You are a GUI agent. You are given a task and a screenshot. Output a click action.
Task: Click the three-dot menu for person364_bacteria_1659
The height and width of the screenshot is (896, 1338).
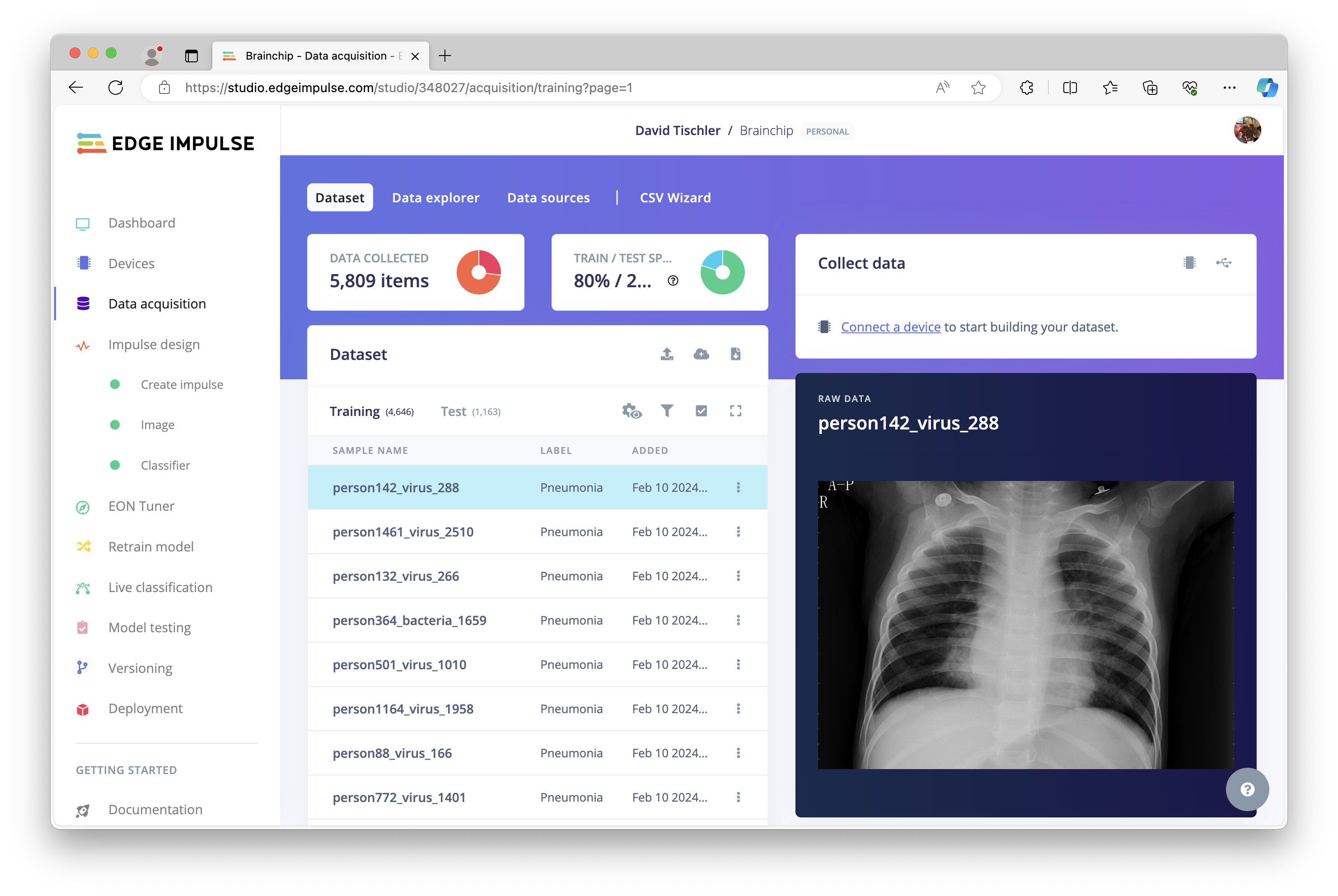[x=738, y=620]
